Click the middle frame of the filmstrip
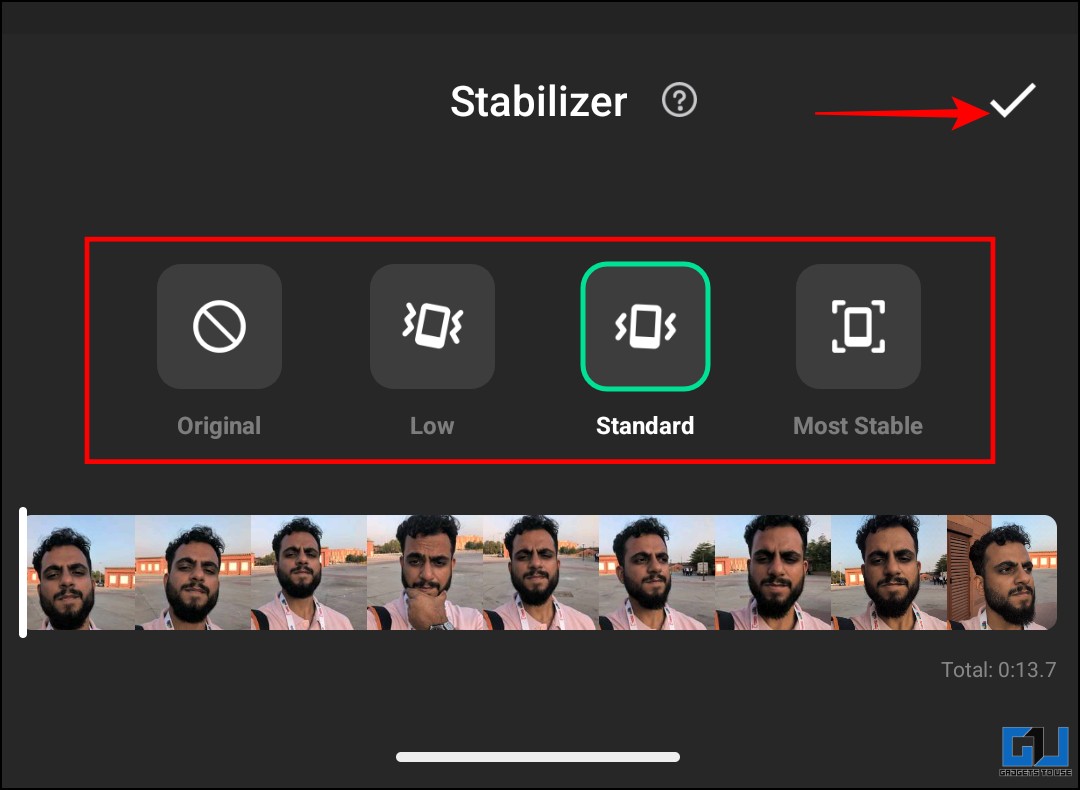Viewport: 1080px width, 790px height. pyautogui.click(x=541, y=572)
